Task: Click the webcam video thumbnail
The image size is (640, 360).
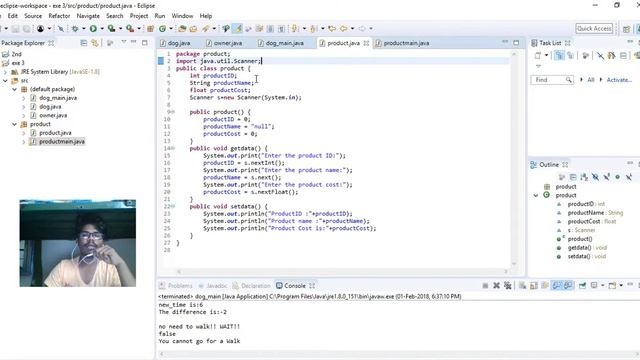Action: (x=78, y=243)
